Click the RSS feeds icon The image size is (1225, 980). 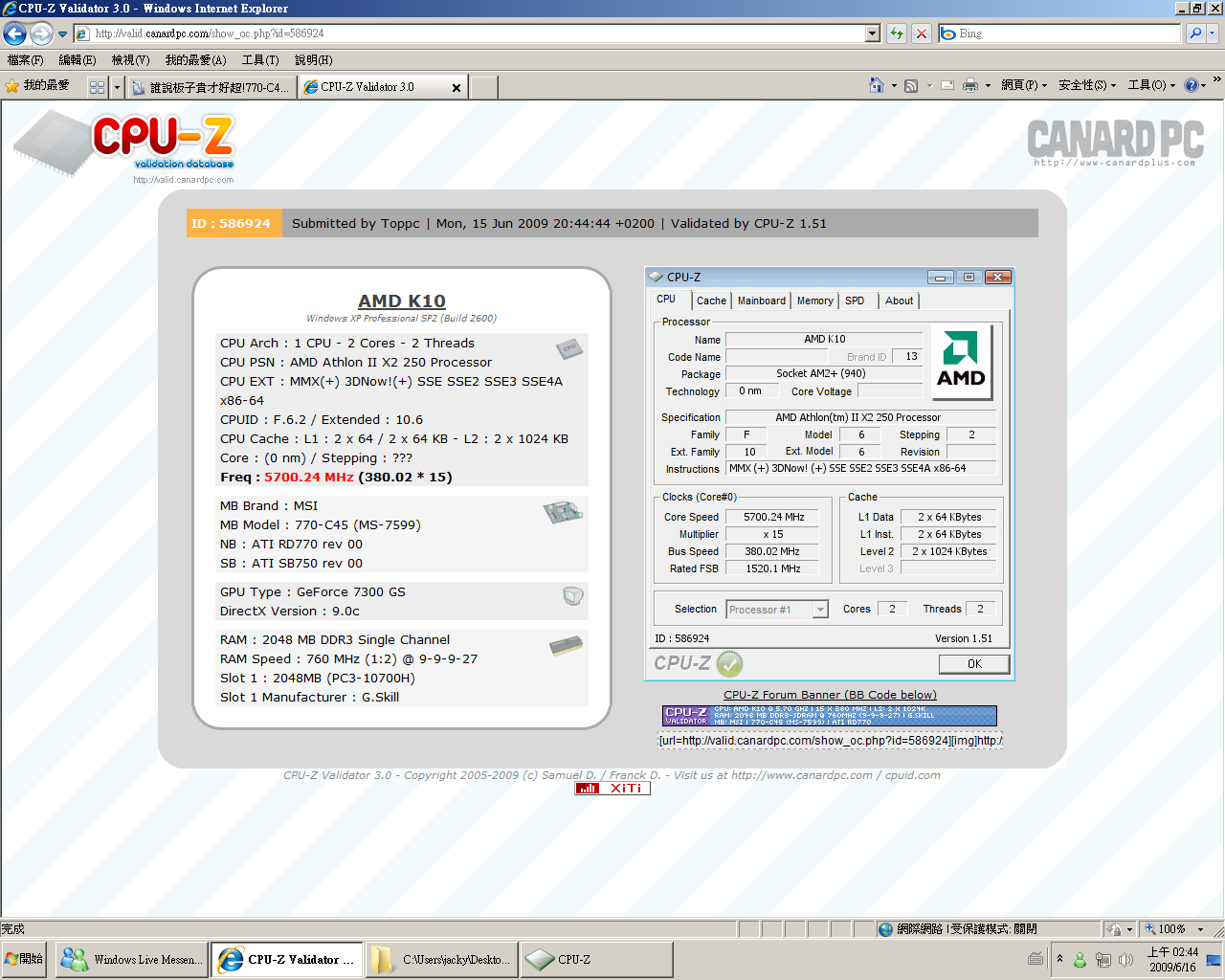(x=911, y=85)
